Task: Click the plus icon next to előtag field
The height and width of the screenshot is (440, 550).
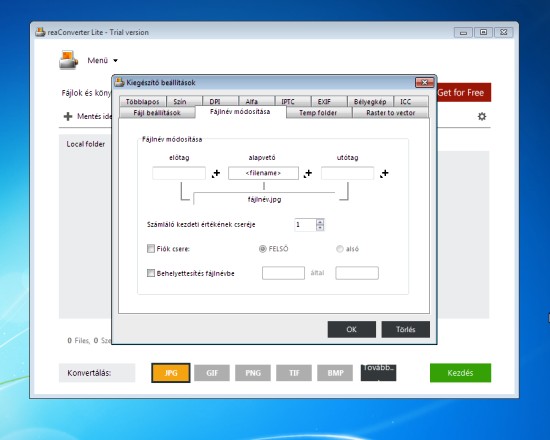Action: pos(216,173)
